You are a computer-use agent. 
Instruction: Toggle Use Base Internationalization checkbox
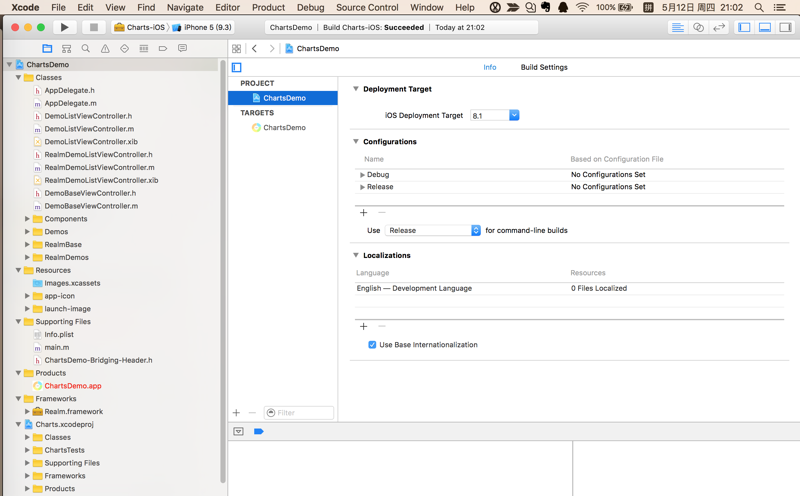pyautogui.click(x=372, y=345)
